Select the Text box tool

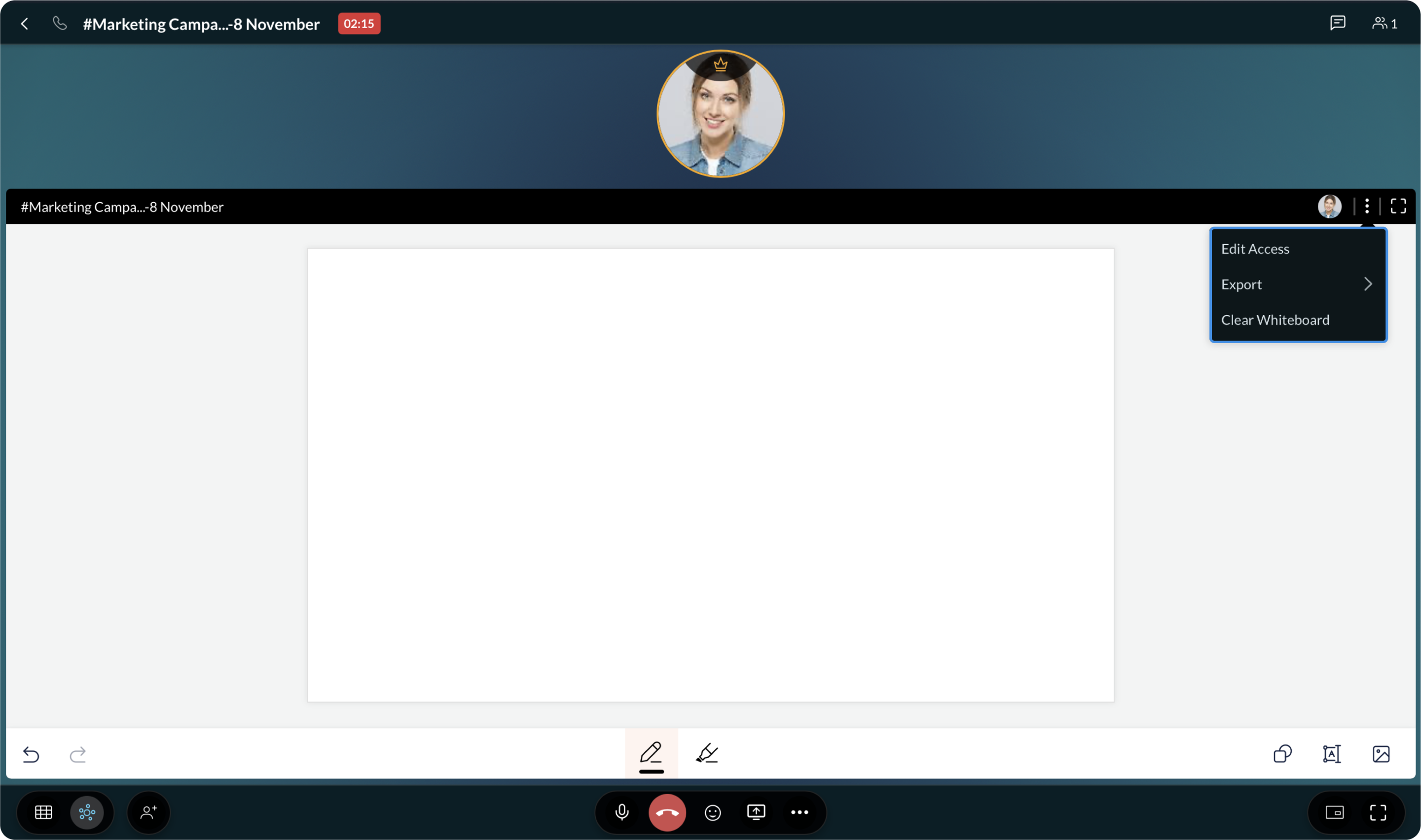pyautogui.click(x=1332, y=754)
